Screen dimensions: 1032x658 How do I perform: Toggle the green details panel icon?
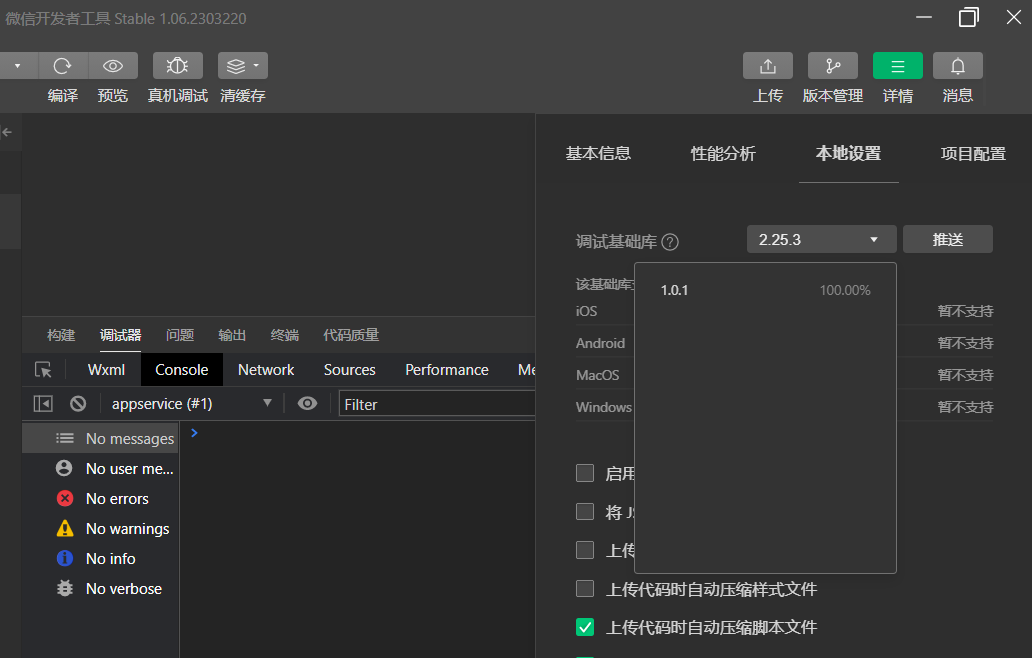pyautogui.click(x=898, y=66)
